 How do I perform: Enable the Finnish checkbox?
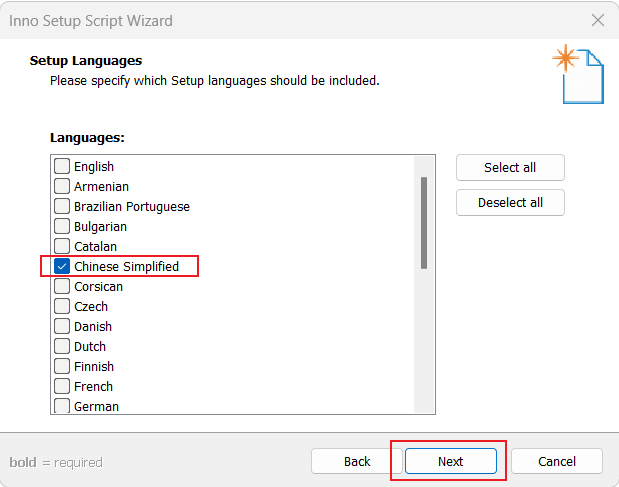click(62, 366)
